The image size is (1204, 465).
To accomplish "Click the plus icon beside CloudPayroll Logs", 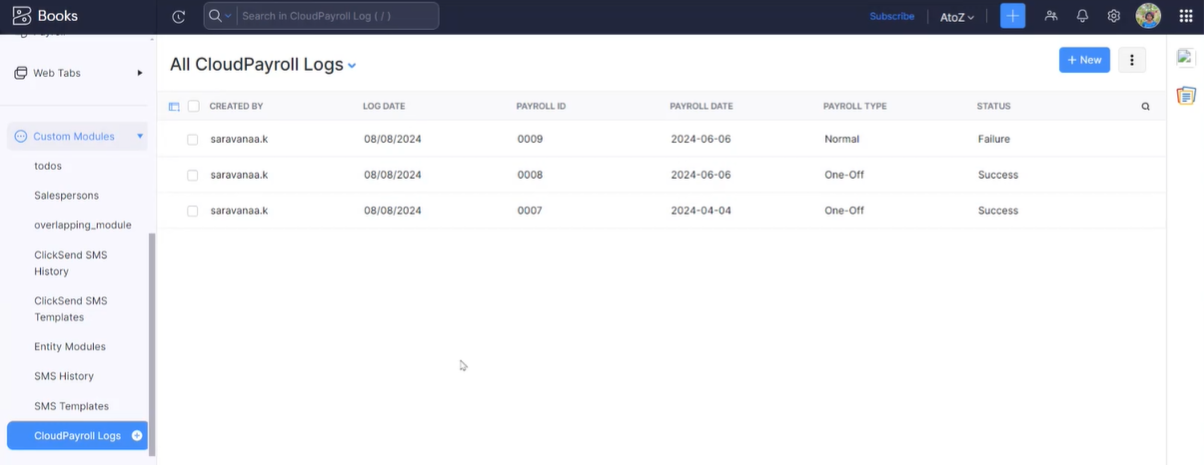I will 137,436.
